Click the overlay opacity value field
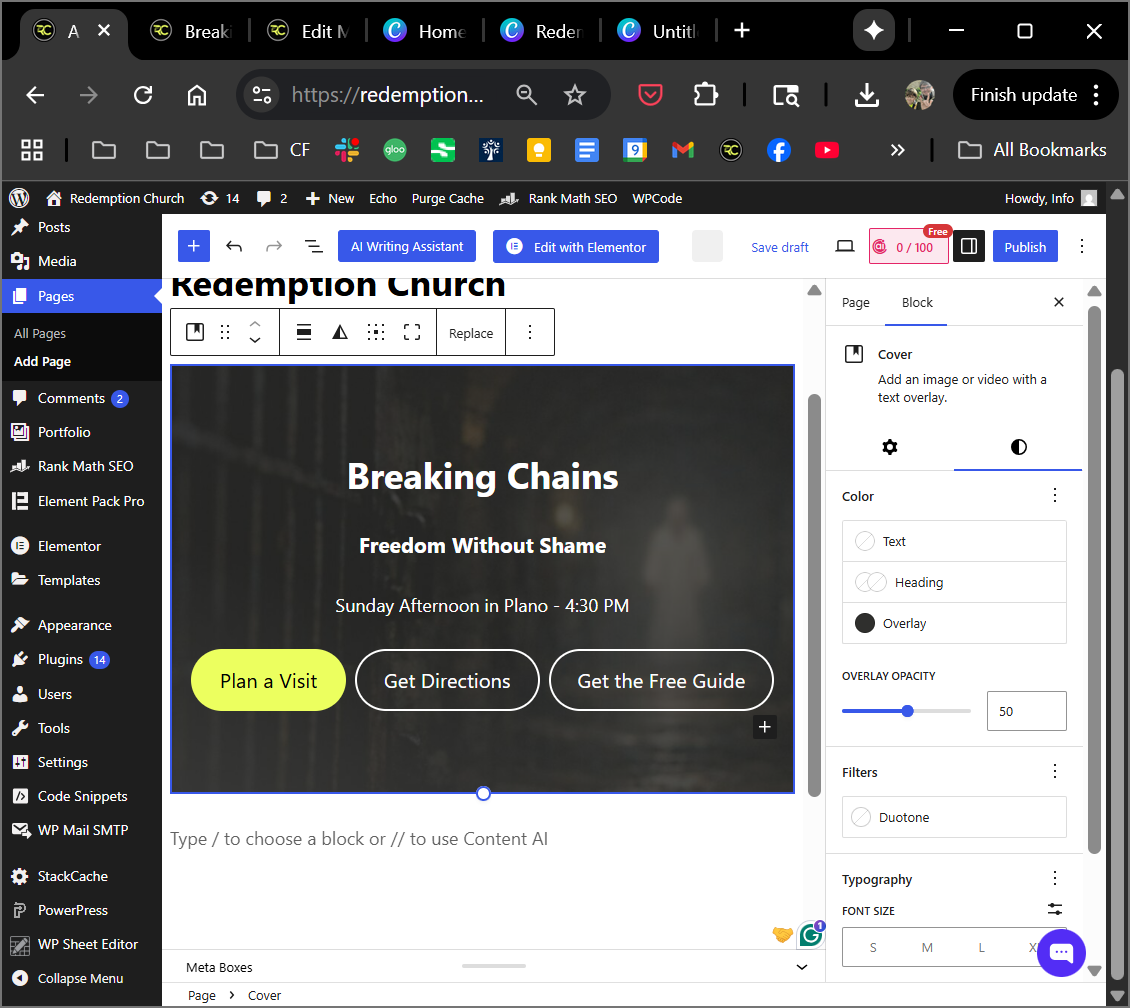 point(1026,711)
